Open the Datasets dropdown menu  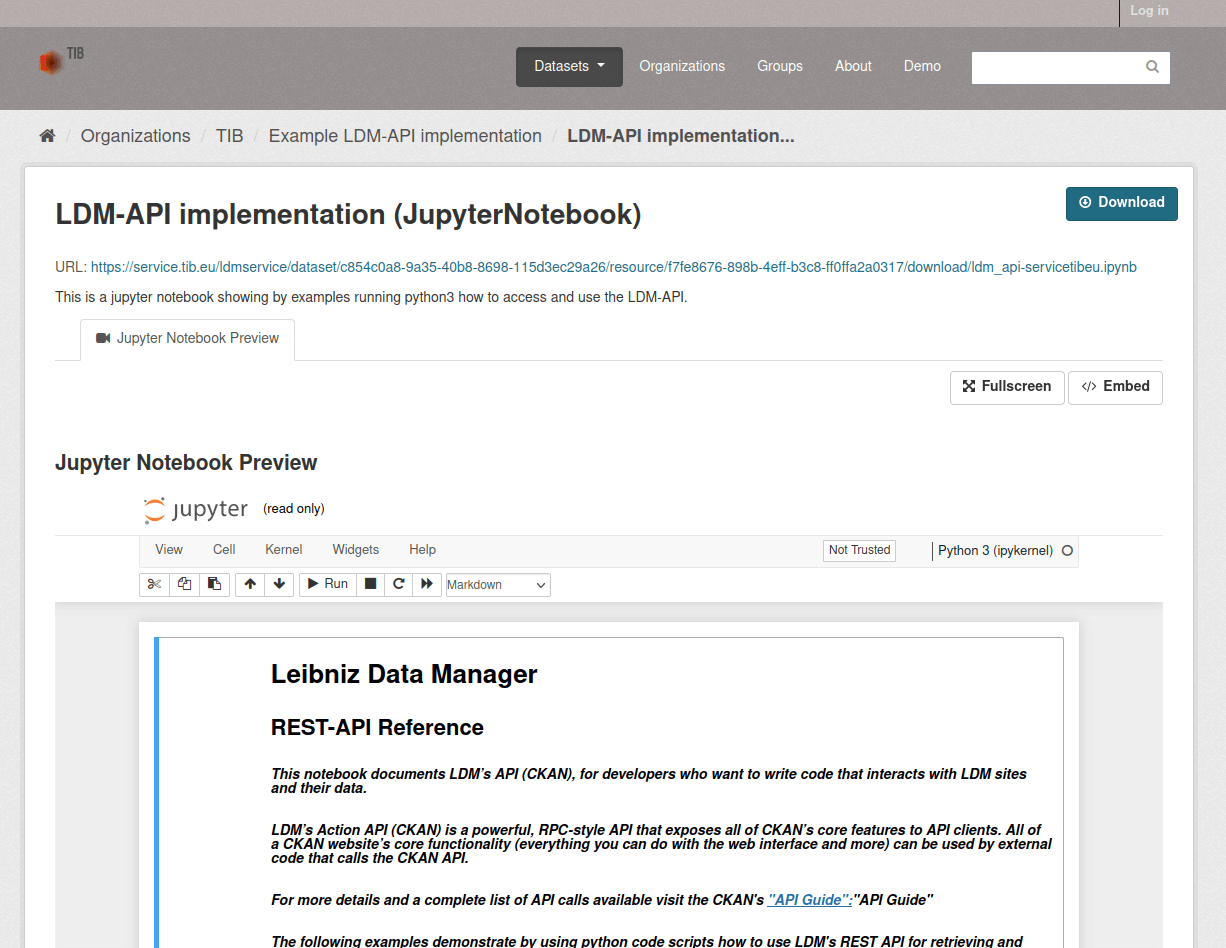point(569,67)
